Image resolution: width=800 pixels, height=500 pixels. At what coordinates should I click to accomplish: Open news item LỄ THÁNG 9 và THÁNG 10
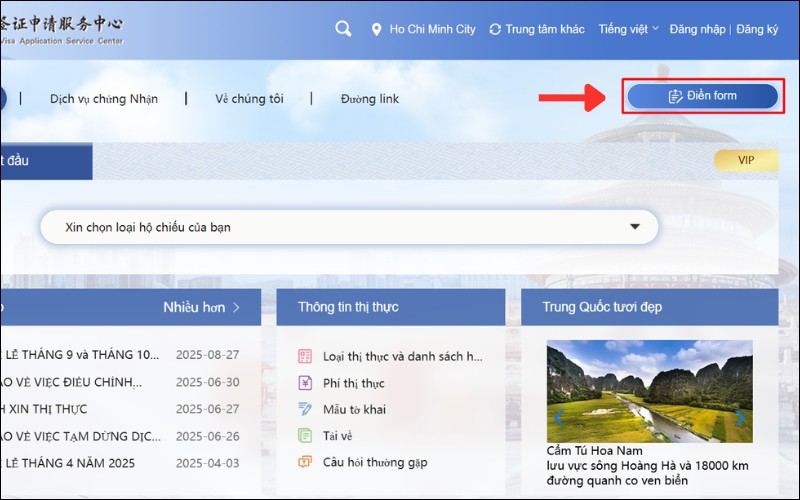point(80,355)
